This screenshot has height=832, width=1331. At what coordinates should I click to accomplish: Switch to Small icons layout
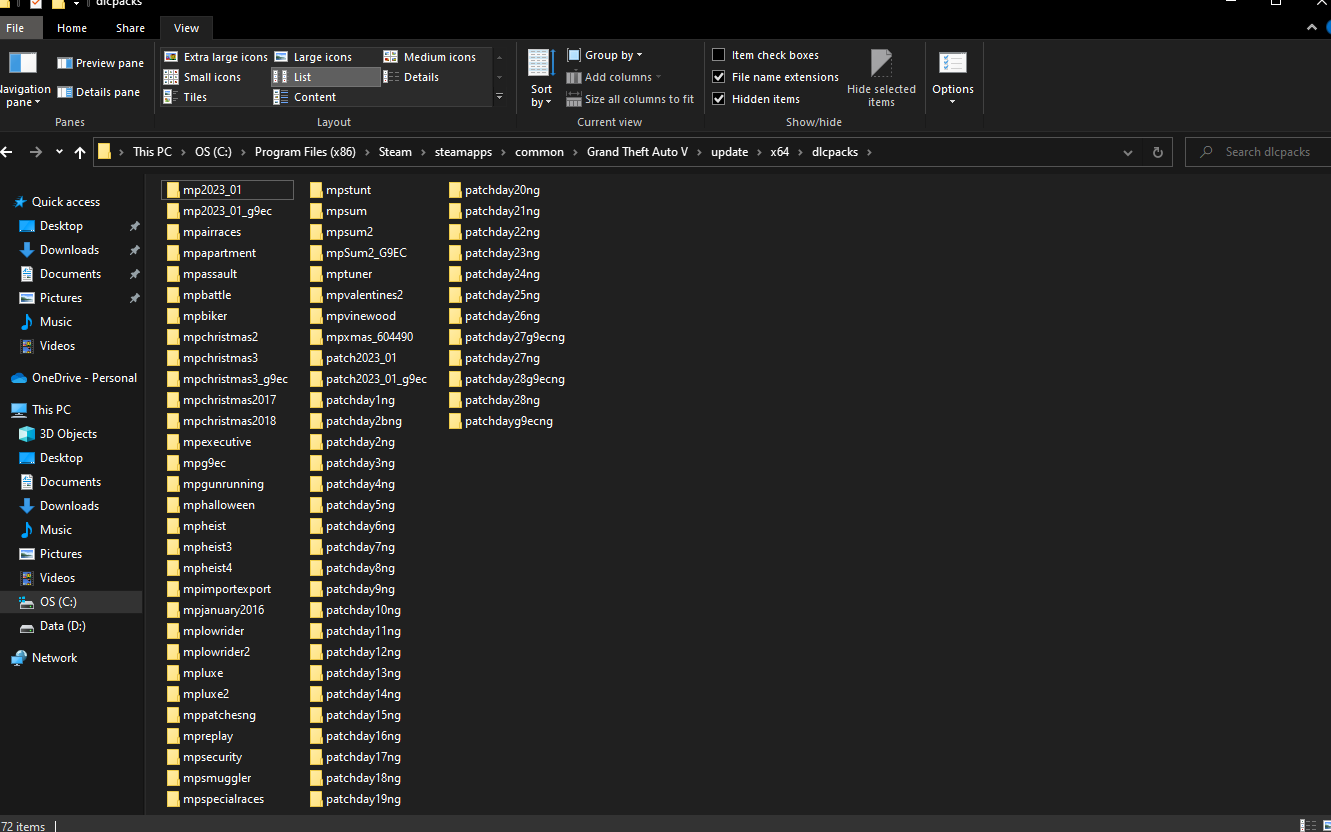point(203,77)
